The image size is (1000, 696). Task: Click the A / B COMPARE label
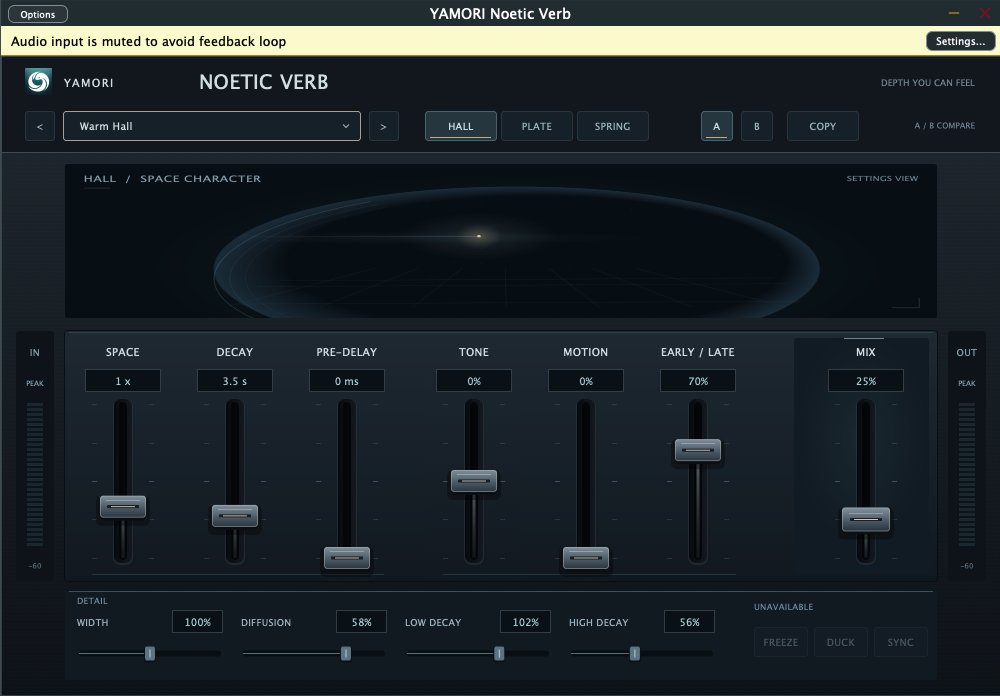pos(945,126)
